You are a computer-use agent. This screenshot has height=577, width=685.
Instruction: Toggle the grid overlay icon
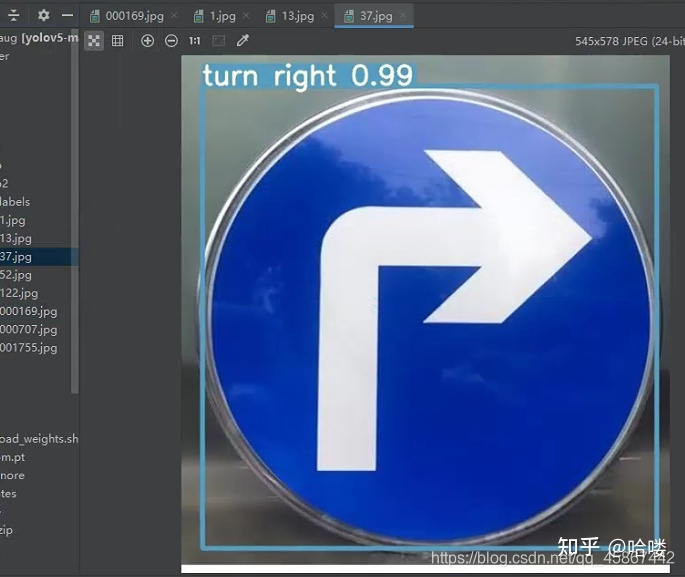click(118, 41)
